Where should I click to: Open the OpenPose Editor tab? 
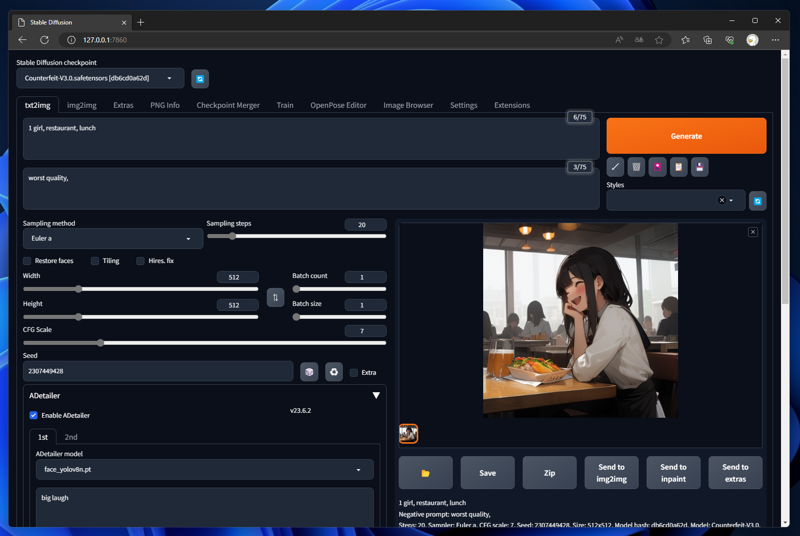pyautogui.click(x=338, y=105)
